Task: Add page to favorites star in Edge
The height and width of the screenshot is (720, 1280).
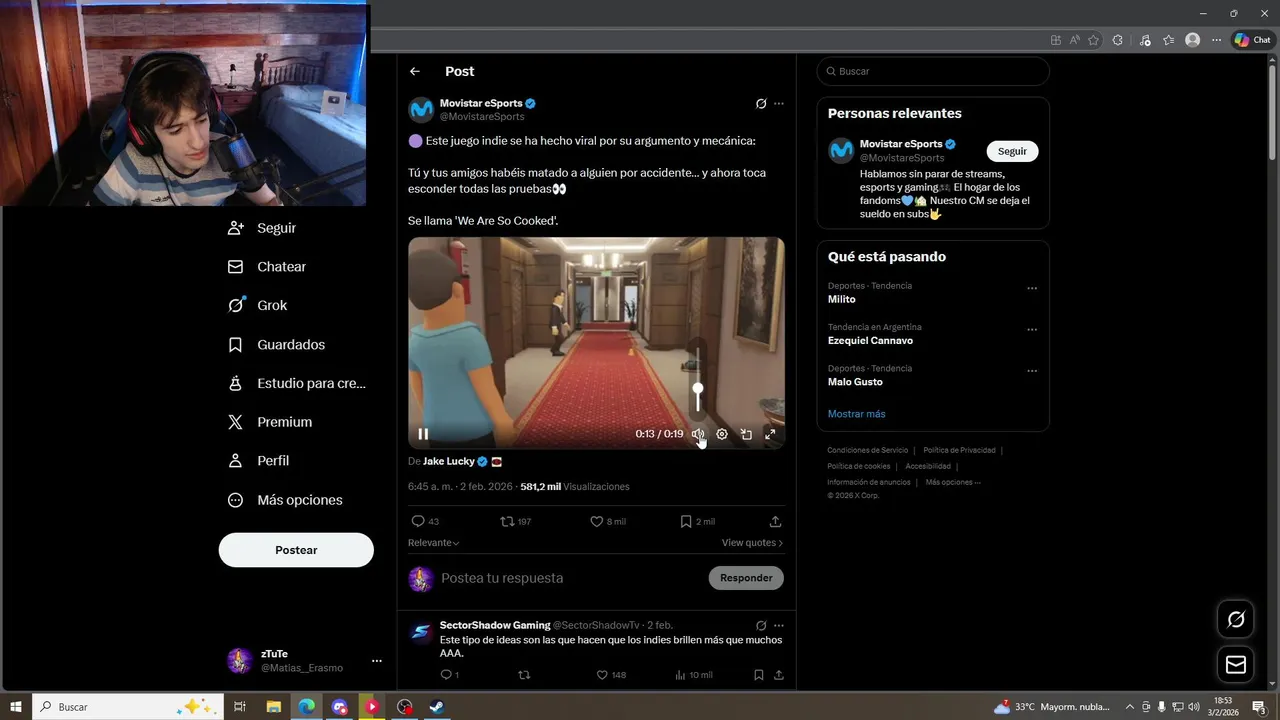Action: (1093, 40)
